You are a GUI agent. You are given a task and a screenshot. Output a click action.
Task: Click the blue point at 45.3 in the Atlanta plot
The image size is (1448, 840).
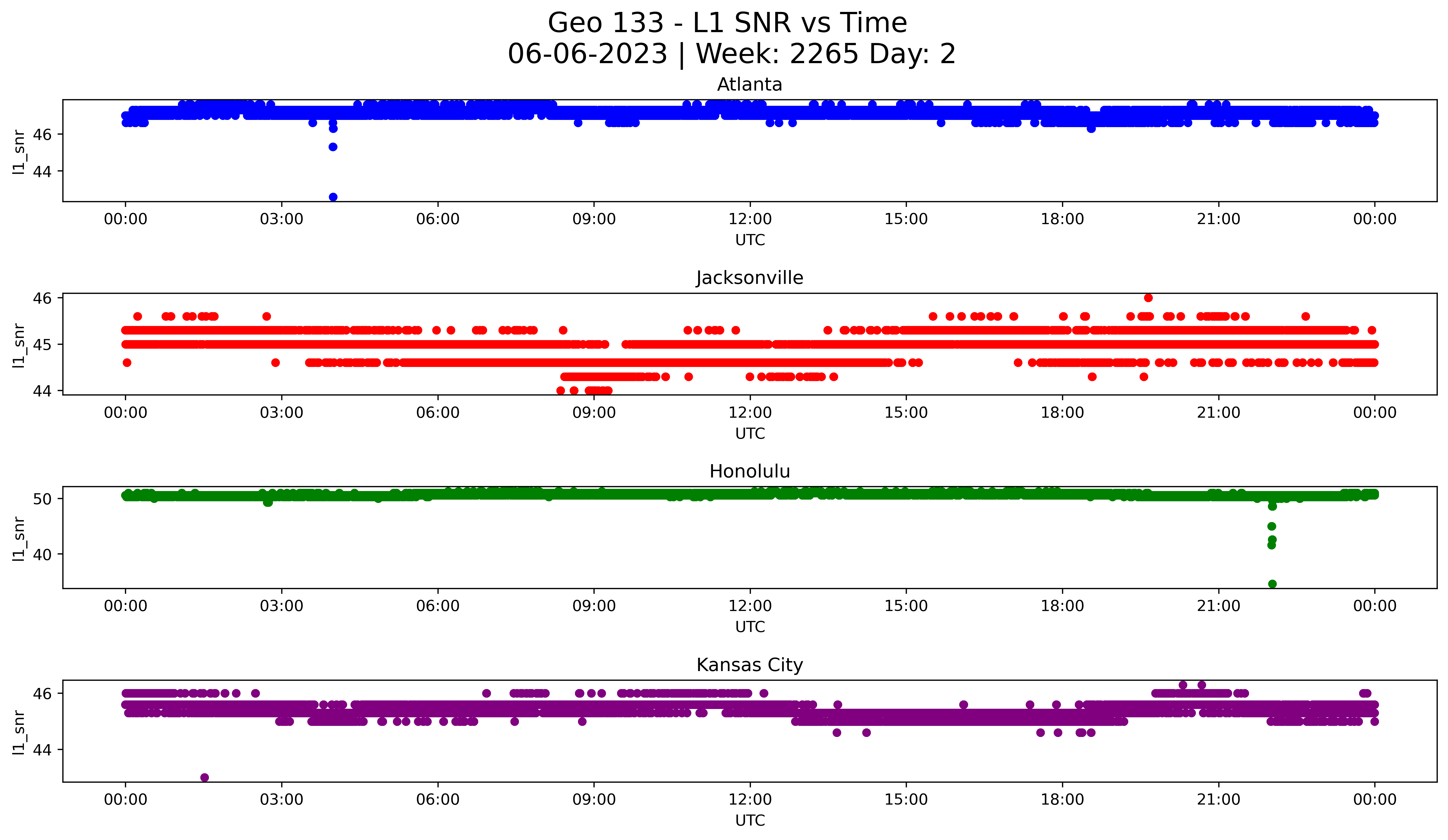[333, 147]
